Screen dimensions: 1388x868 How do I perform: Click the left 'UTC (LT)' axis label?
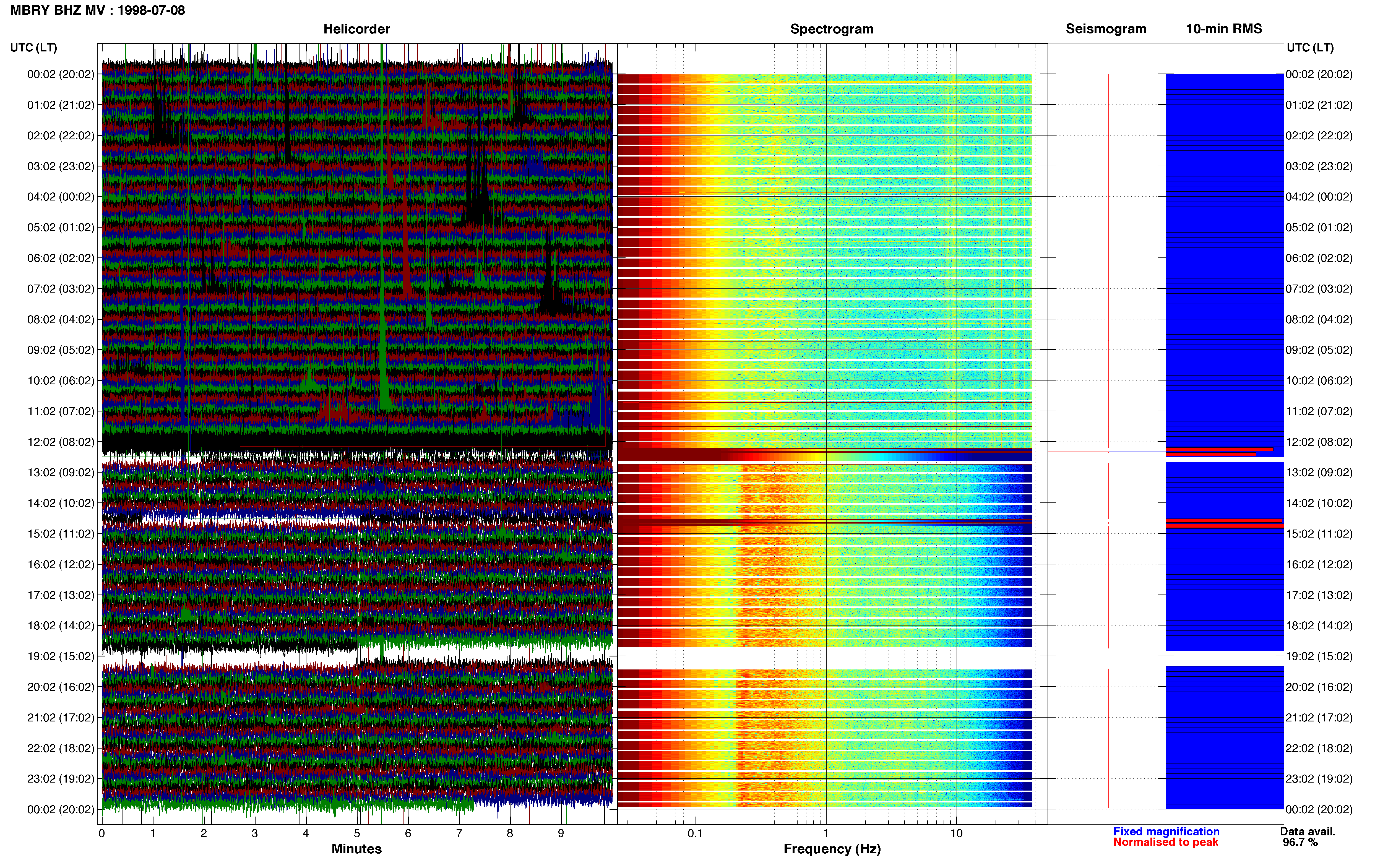click(33, 48)
